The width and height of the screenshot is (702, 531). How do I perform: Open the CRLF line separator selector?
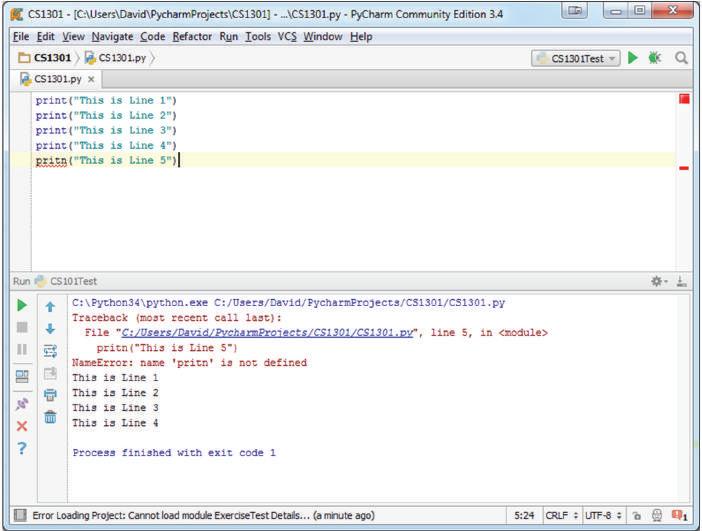coord(562,516)
